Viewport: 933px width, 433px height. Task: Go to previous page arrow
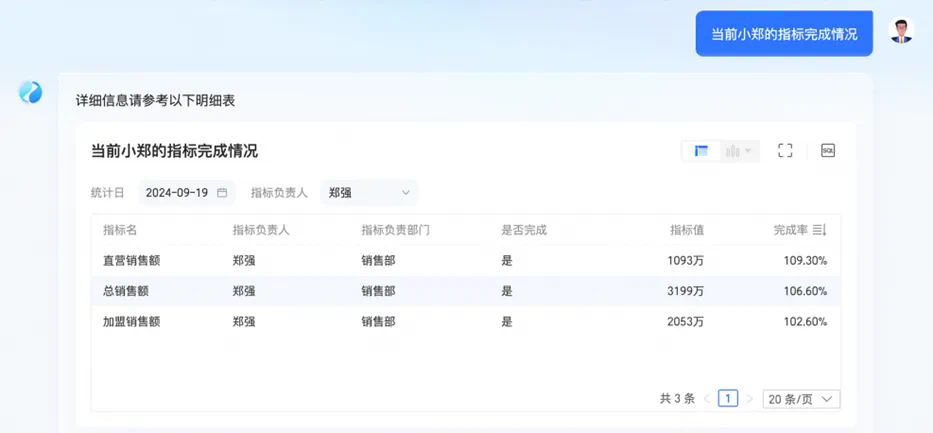click(x=707, y=399)
